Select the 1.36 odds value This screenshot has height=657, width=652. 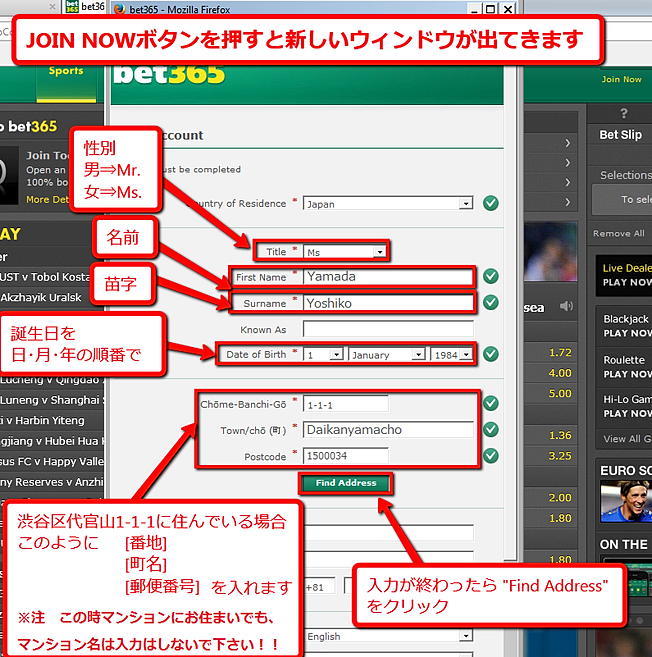(x=560, y=435)
